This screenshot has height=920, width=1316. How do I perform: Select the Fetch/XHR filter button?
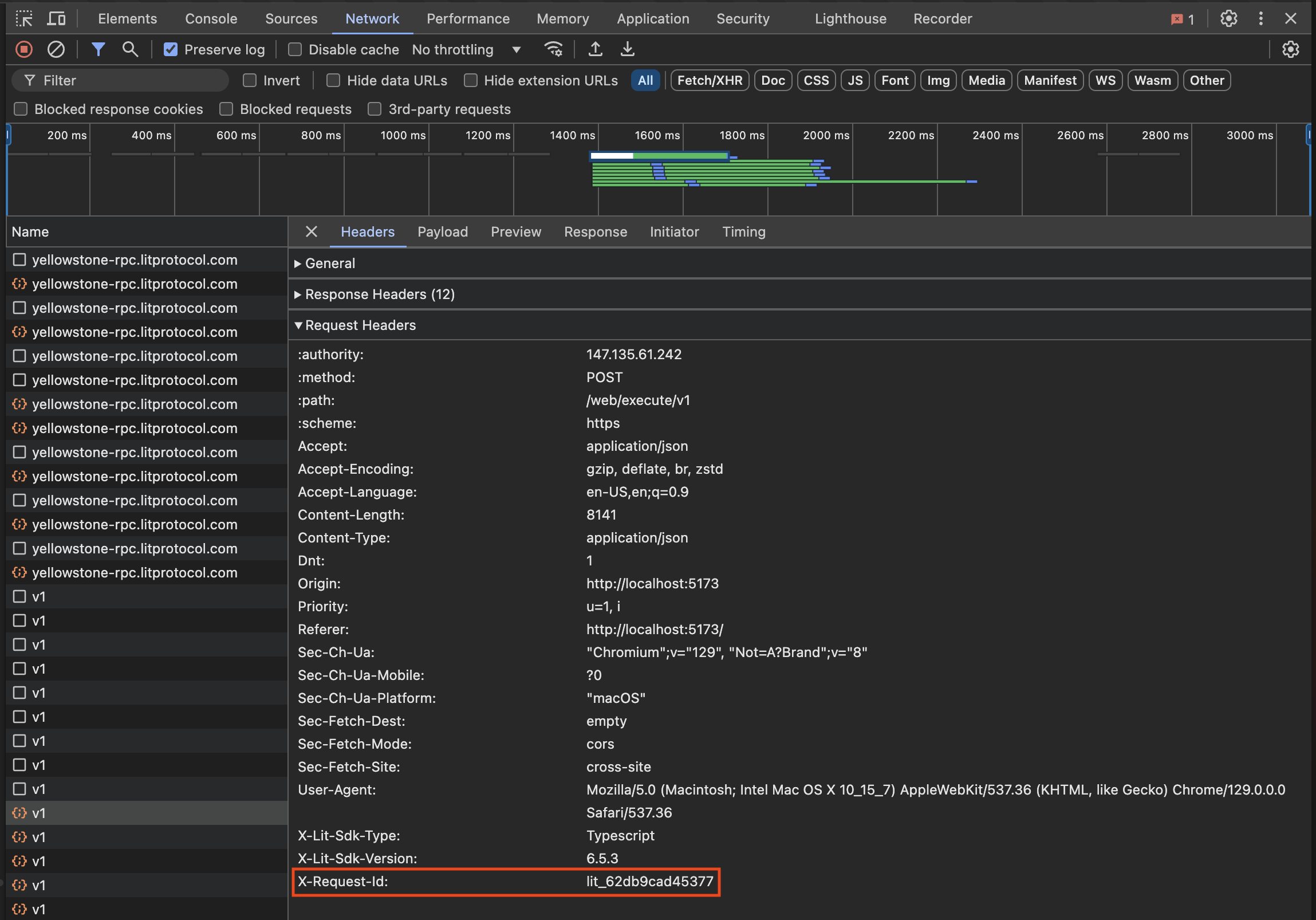709,81
